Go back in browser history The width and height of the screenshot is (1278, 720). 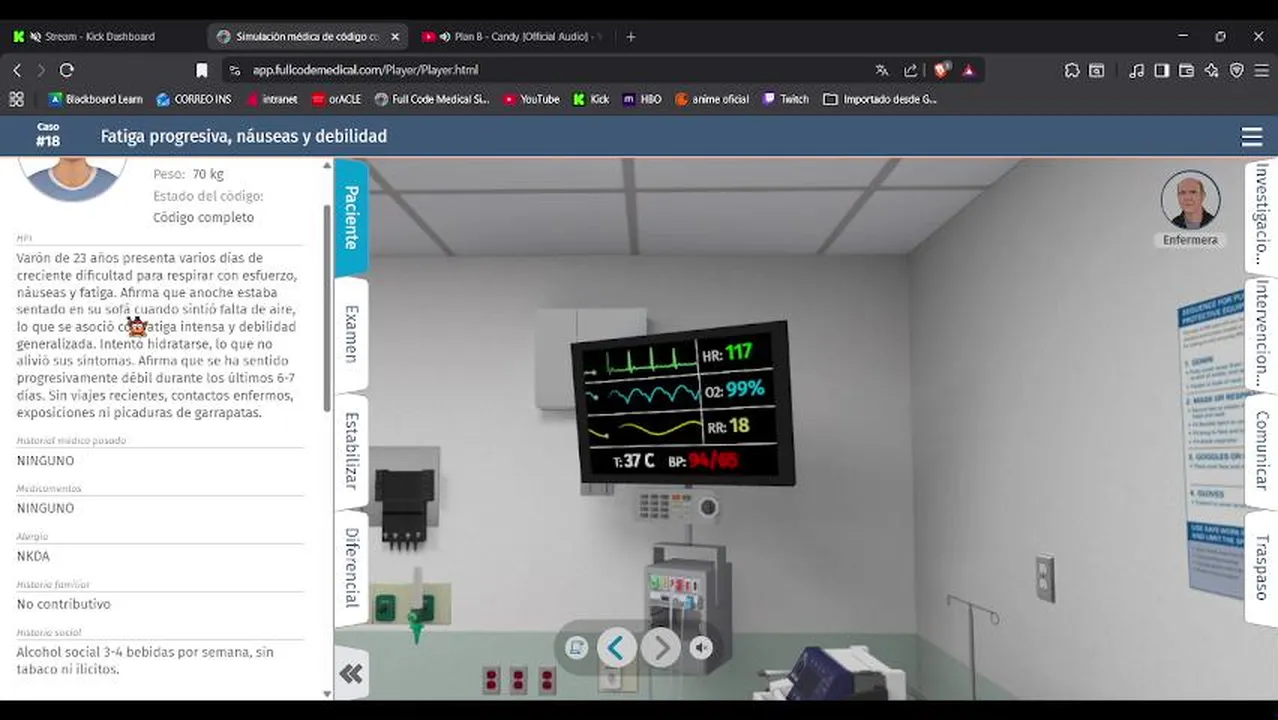tap(17, 70)
